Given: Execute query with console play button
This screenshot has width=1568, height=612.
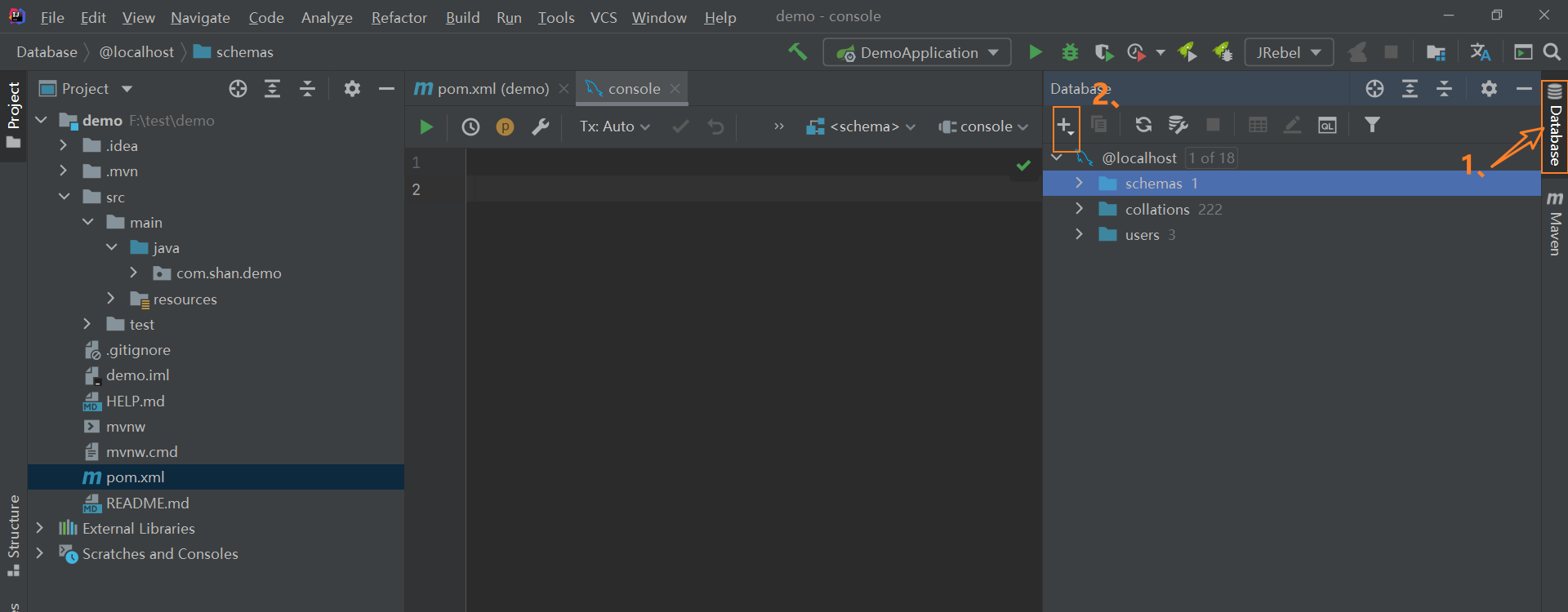Looking at the screenshot, I should 425,126.
